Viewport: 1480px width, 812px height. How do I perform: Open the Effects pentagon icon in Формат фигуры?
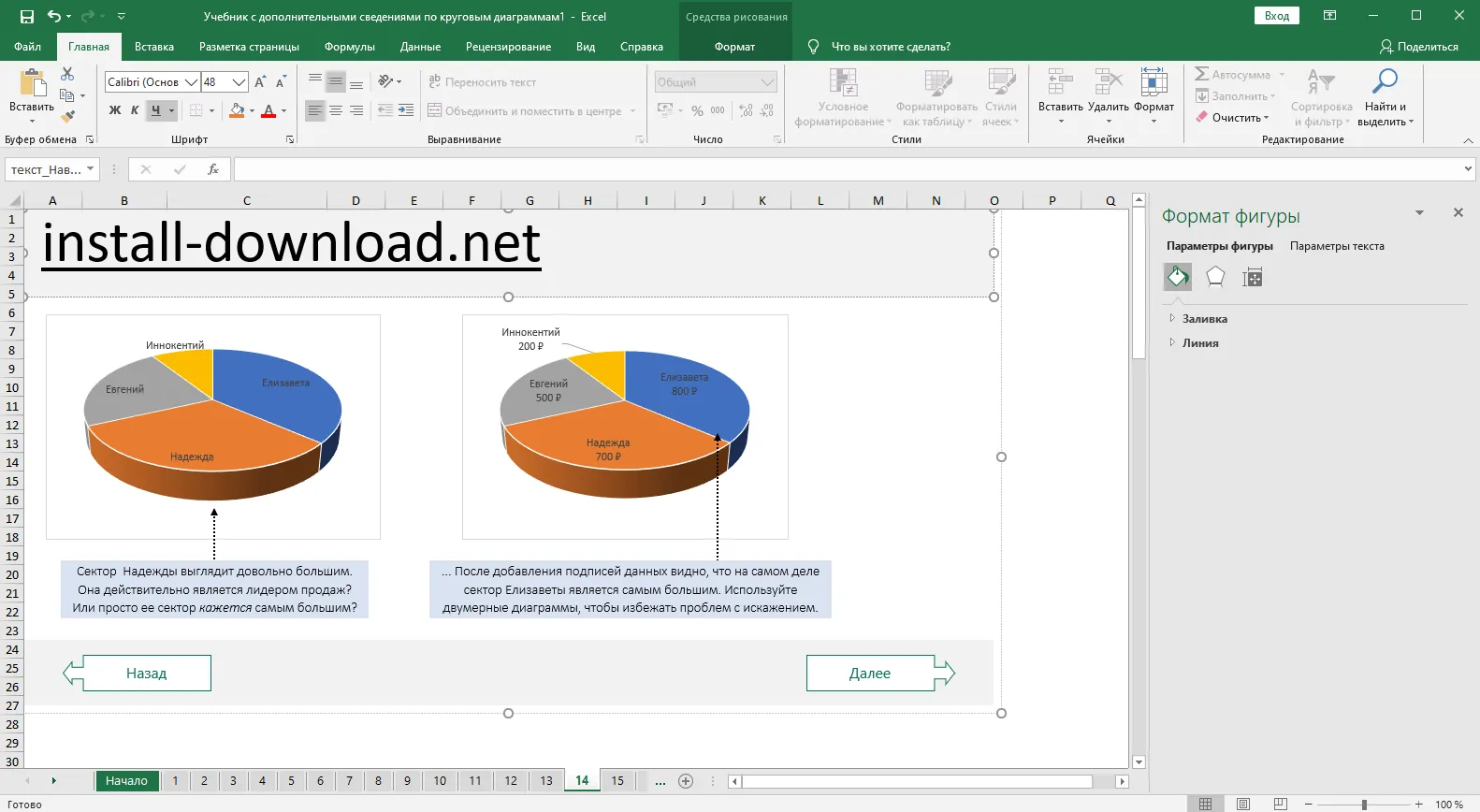tap(1215, 276)
